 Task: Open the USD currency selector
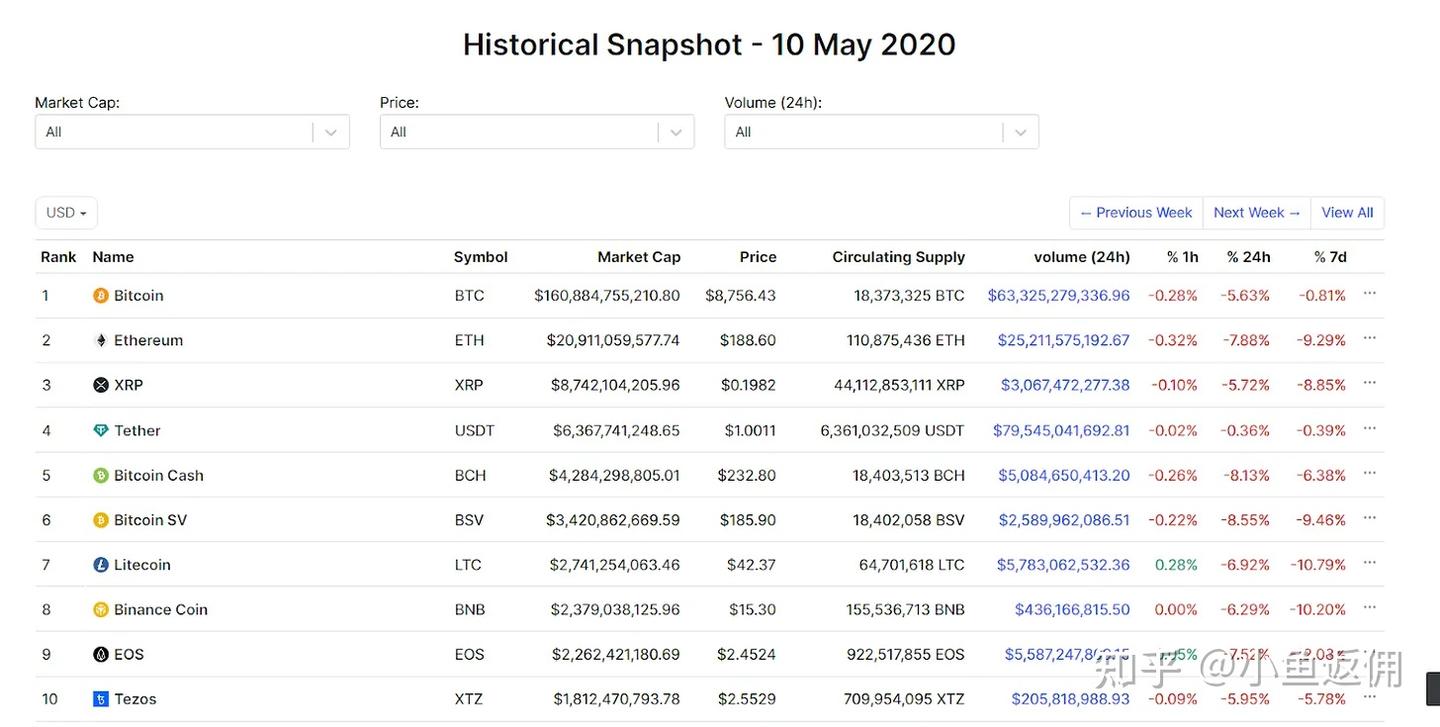click(66, 213)
